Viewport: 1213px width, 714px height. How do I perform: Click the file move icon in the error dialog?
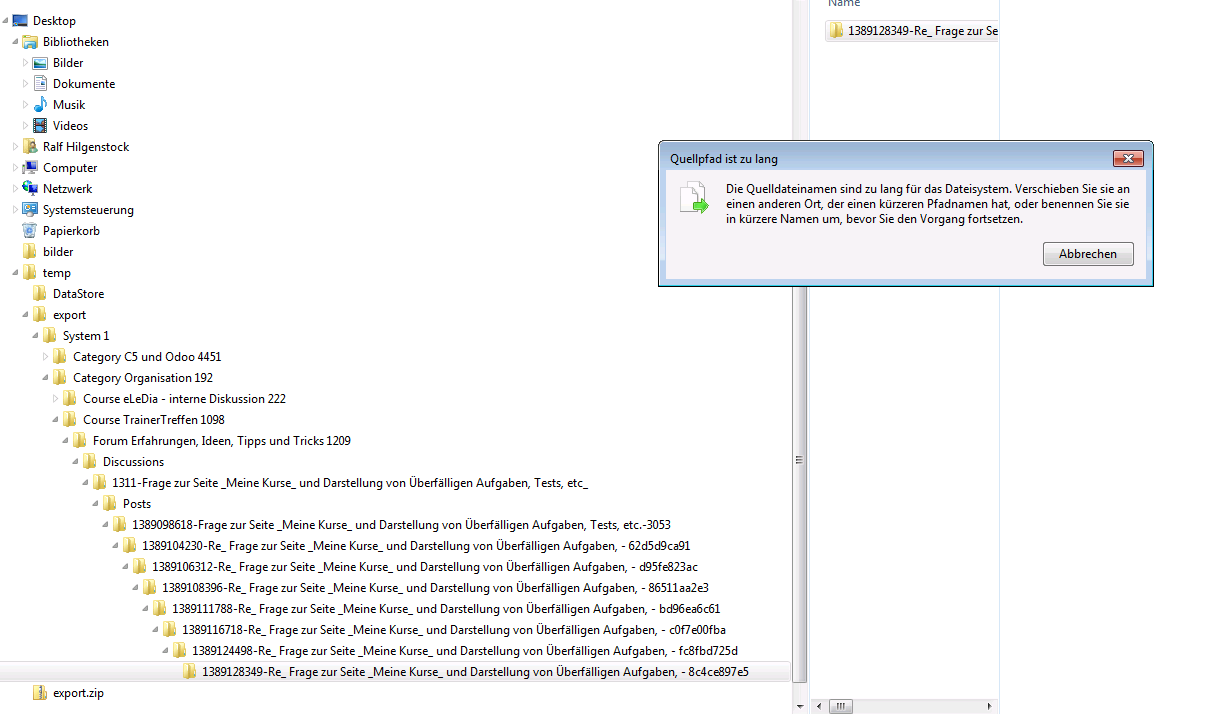(x=693, y=197)
